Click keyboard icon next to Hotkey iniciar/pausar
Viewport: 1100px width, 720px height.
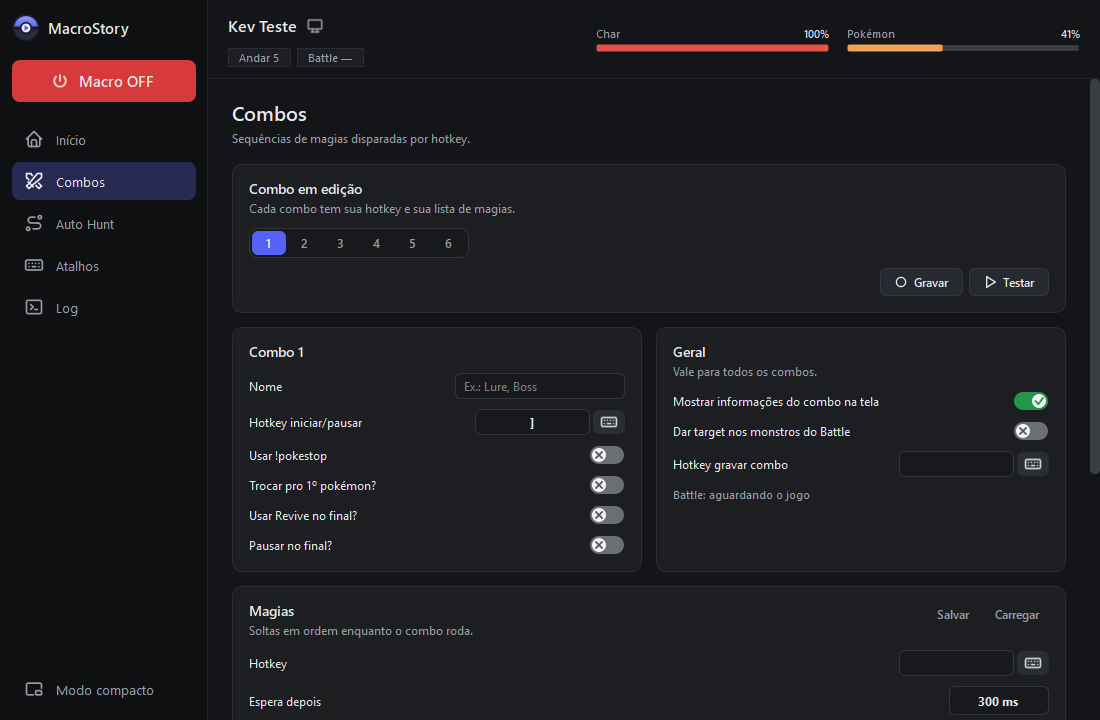[x=609, y=422]
